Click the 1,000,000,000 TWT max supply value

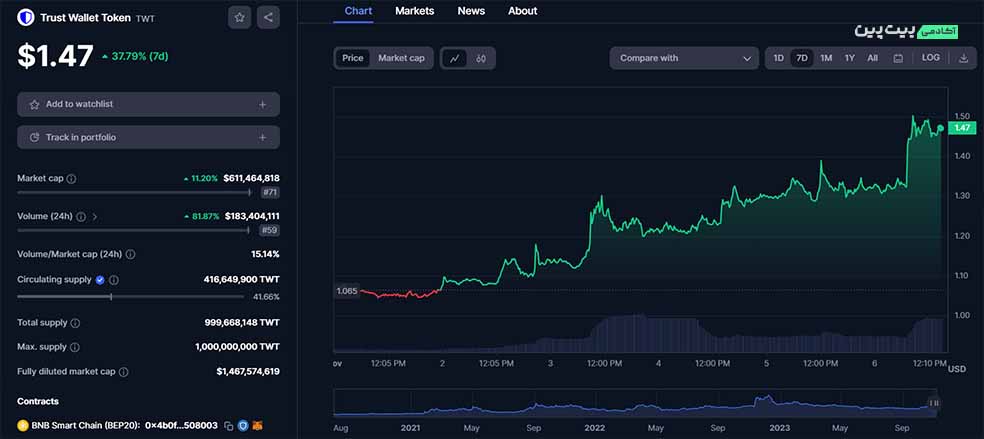[x=237, y=347]
